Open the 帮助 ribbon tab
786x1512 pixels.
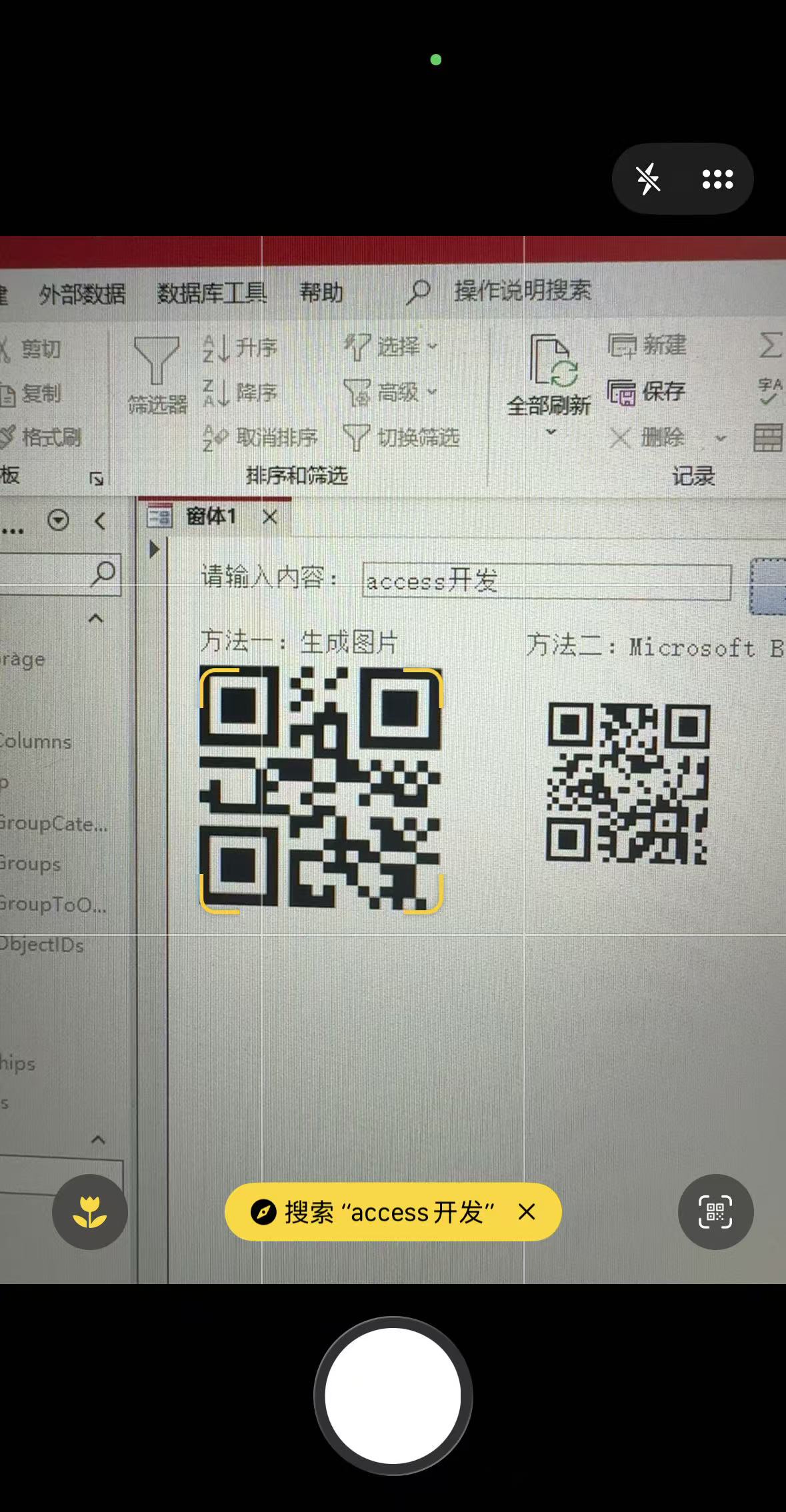(321, 292)
